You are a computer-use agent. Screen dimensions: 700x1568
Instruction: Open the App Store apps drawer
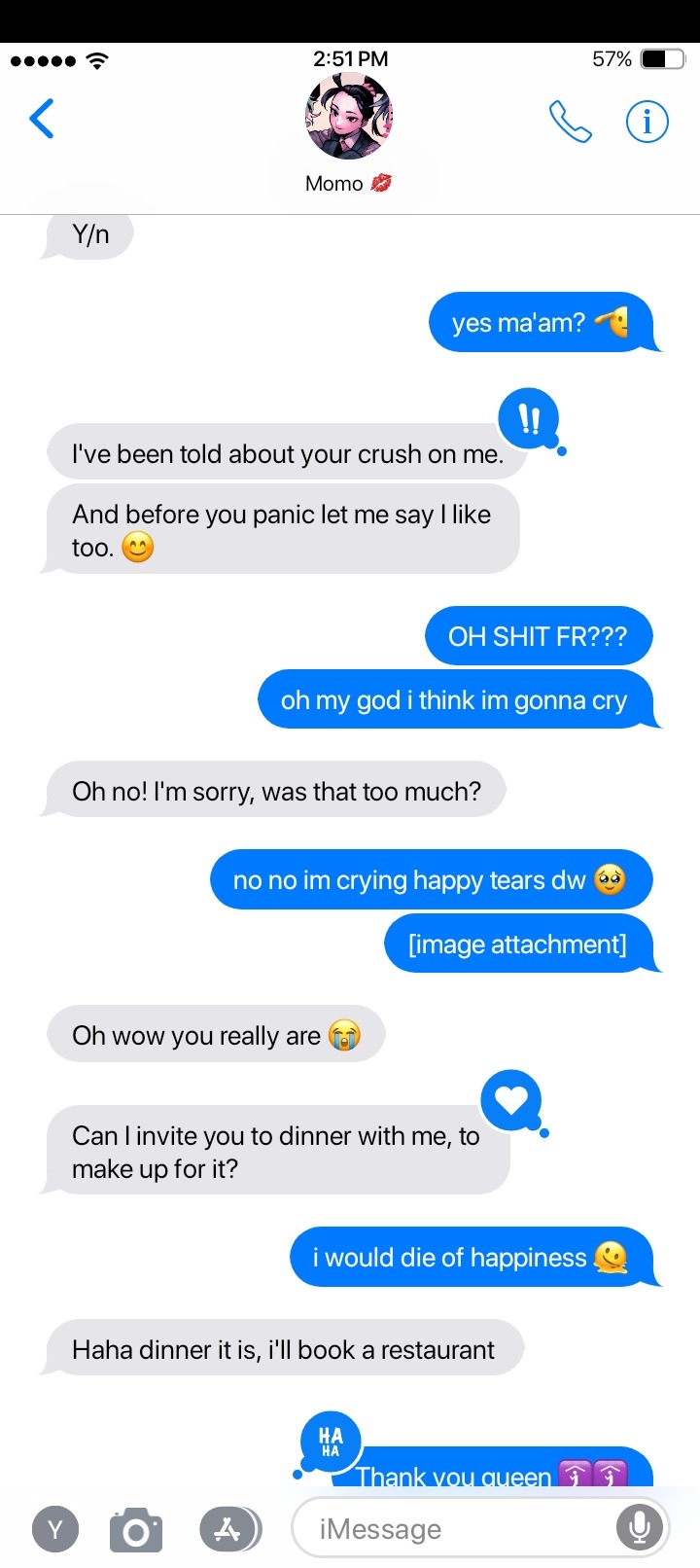[x=229, y=1529]
